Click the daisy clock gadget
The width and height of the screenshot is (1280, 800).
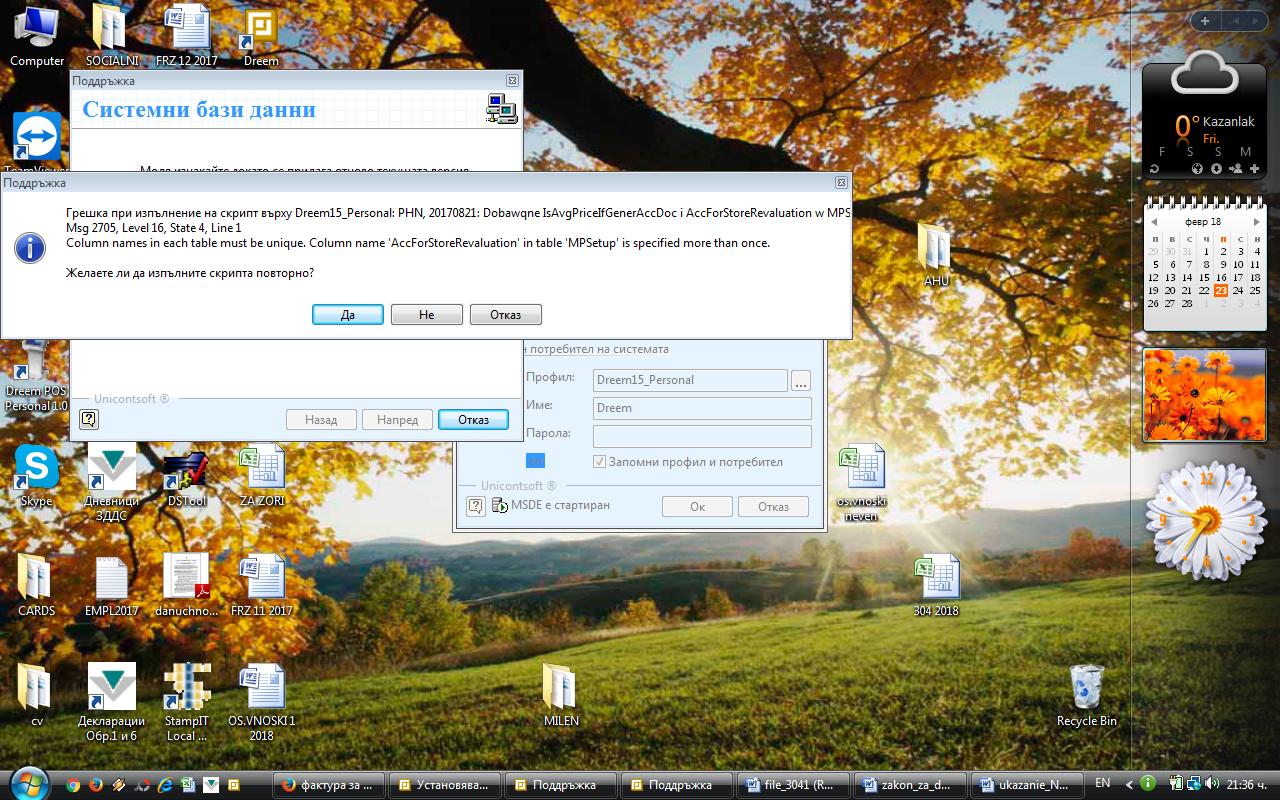pos(1205,520)
